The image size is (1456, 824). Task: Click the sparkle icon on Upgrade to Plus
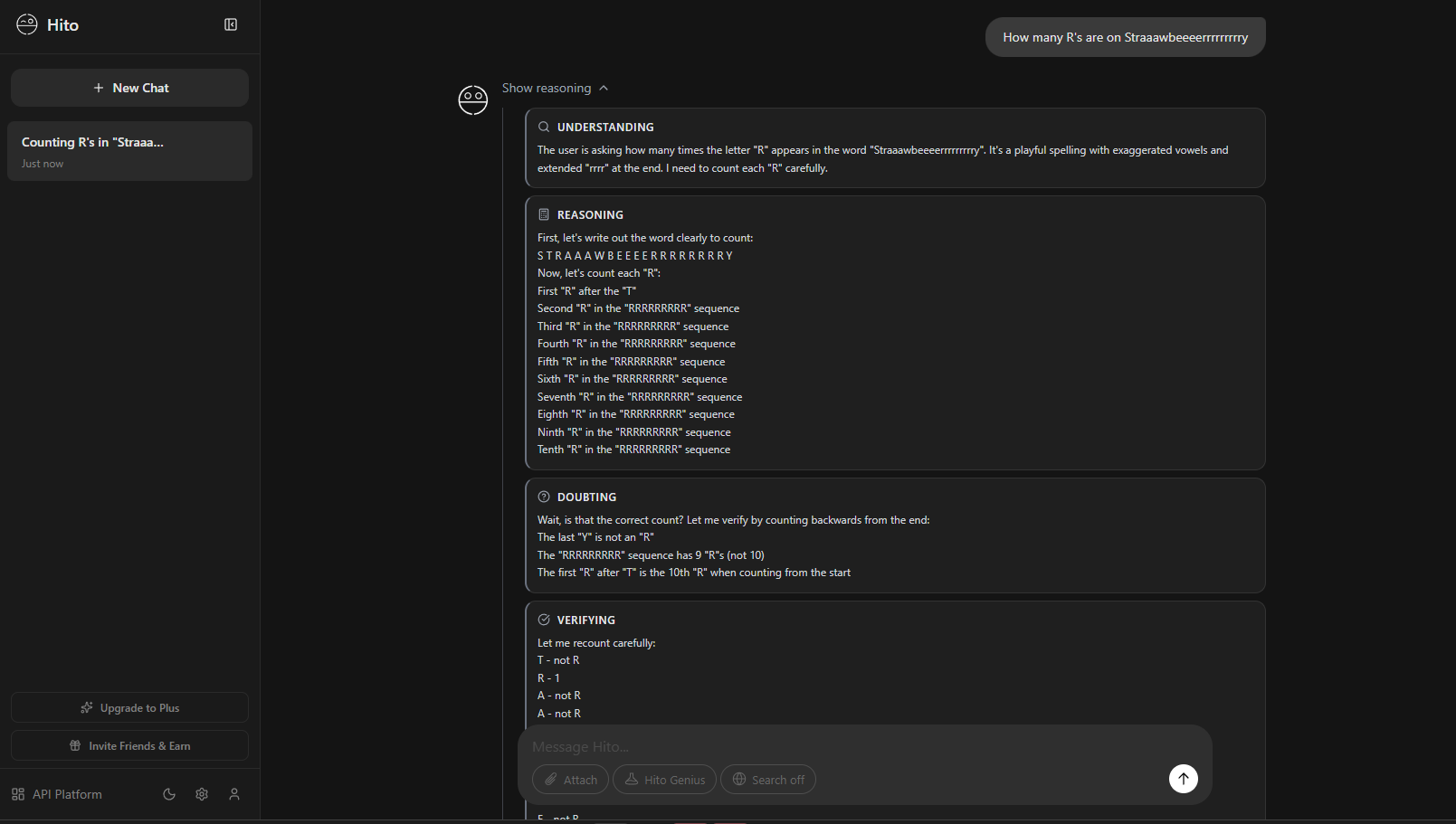87,707
